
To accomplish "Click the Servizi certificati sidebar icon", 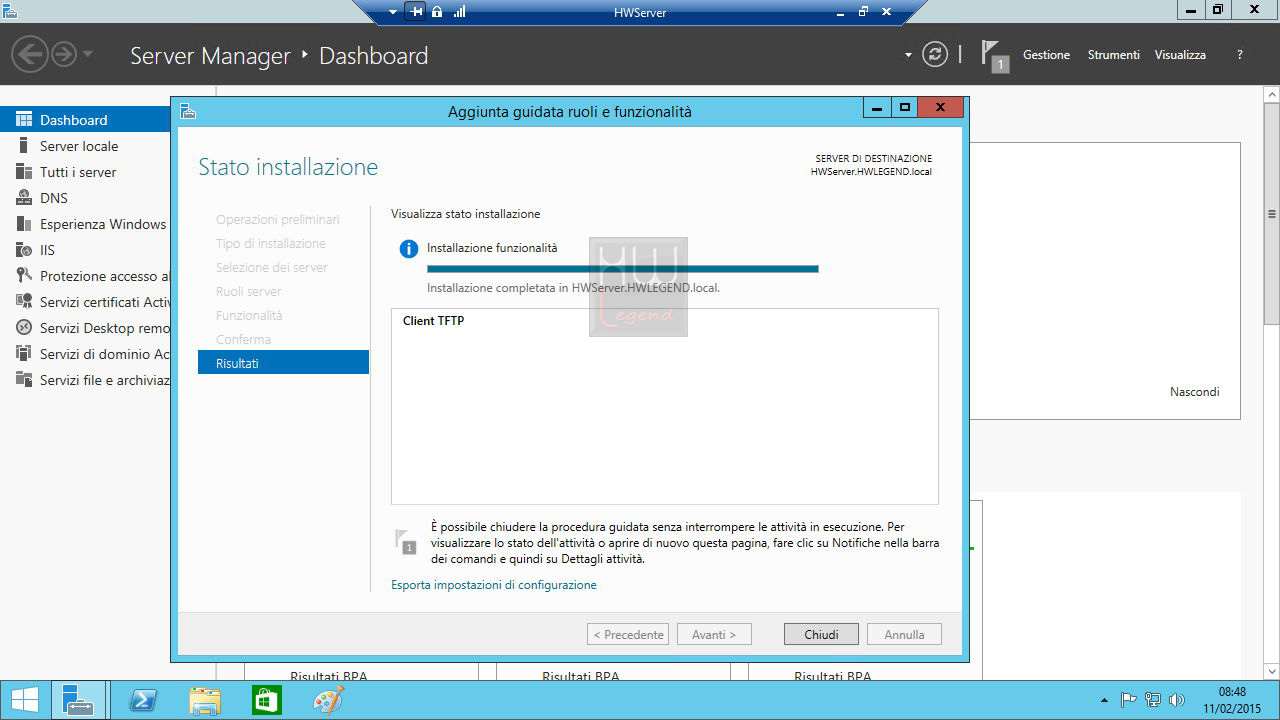I will point(23,301).
